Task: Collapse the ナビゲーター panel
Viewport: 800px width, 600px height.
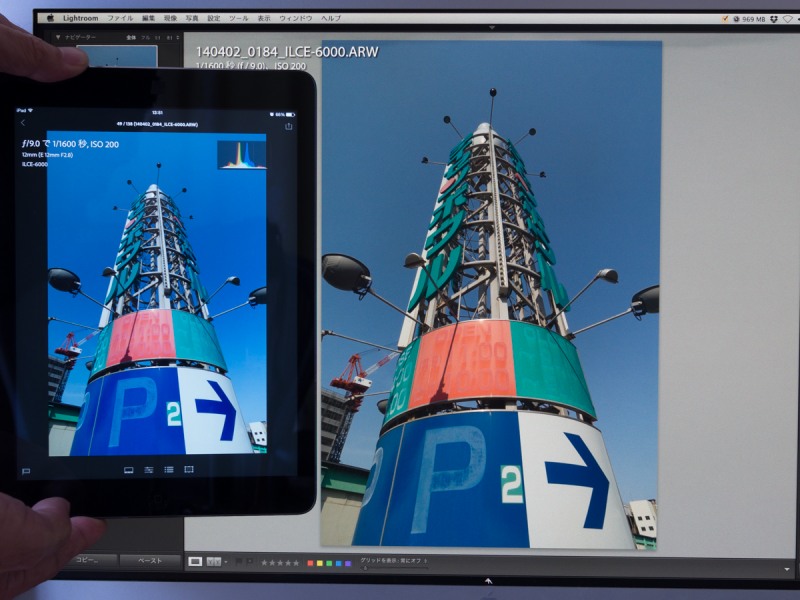Action: click(58, 35)
